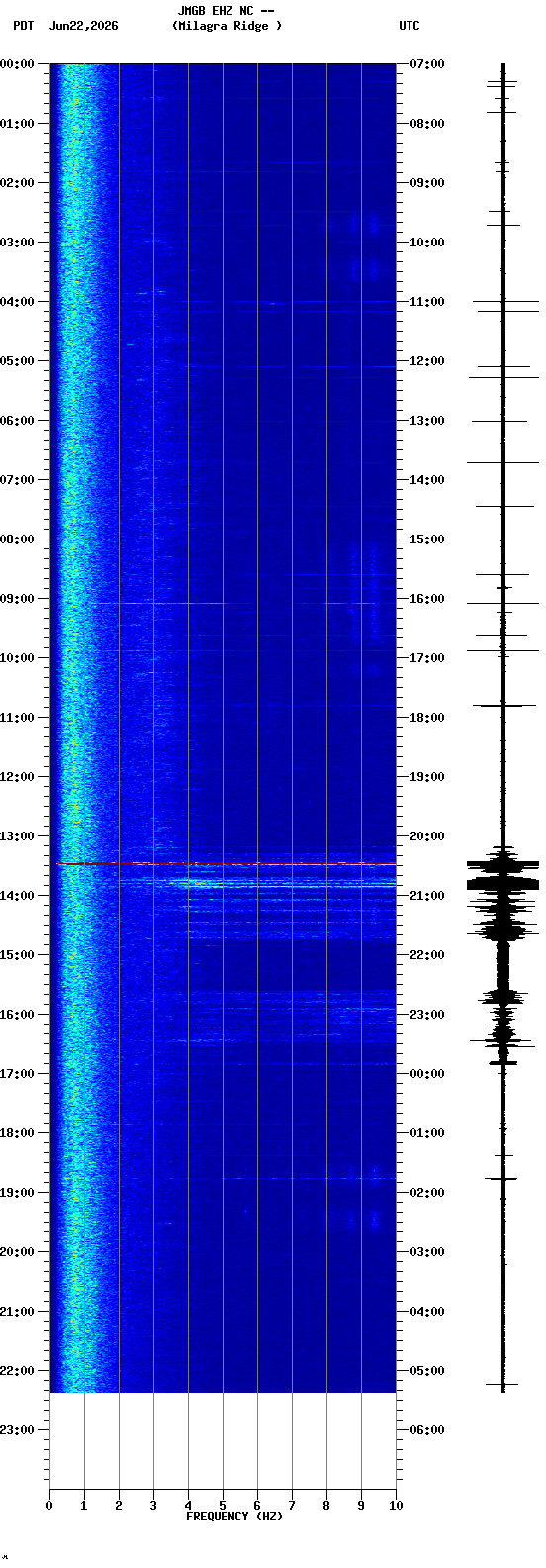The width and height of the screenshot is (546, 1568).
Task: Click the 00:00 UTC time label
Action: tap(427, 1074)
